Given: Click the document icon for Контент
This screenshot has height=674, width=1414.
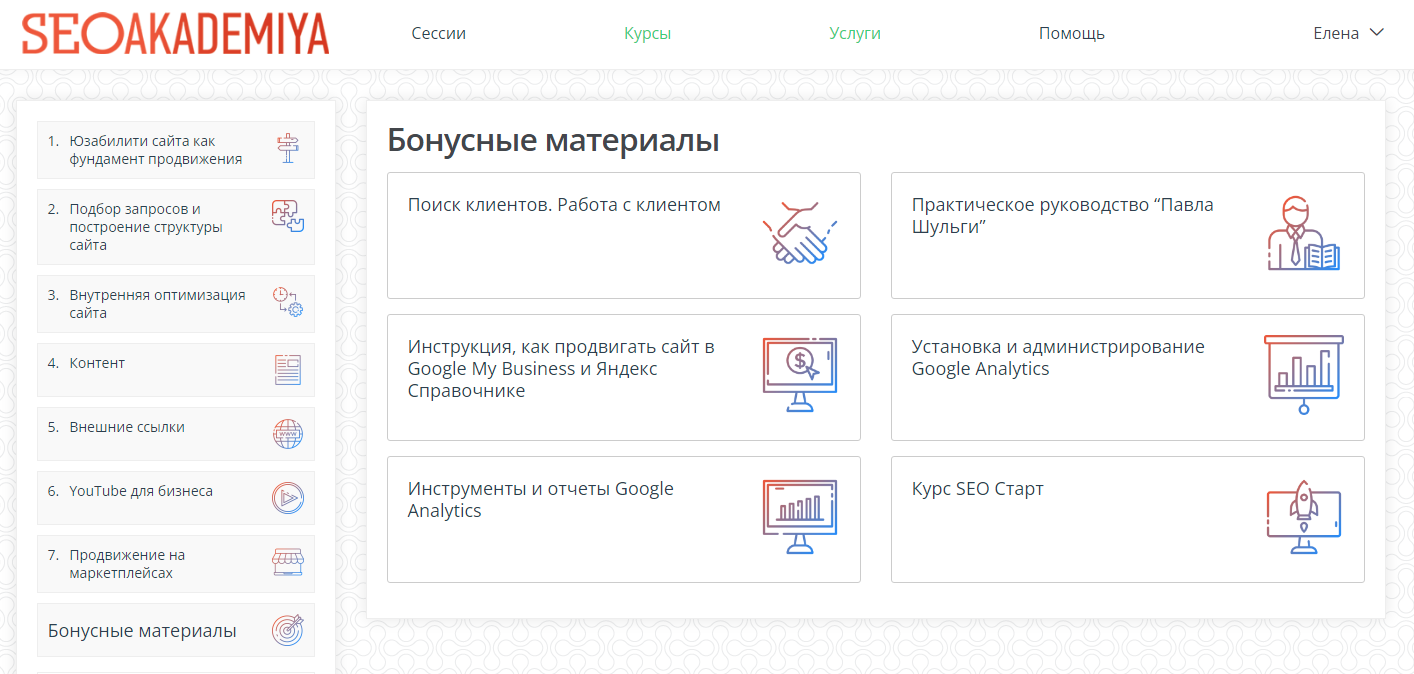Looking at the screenshot, I should (288, 370).
